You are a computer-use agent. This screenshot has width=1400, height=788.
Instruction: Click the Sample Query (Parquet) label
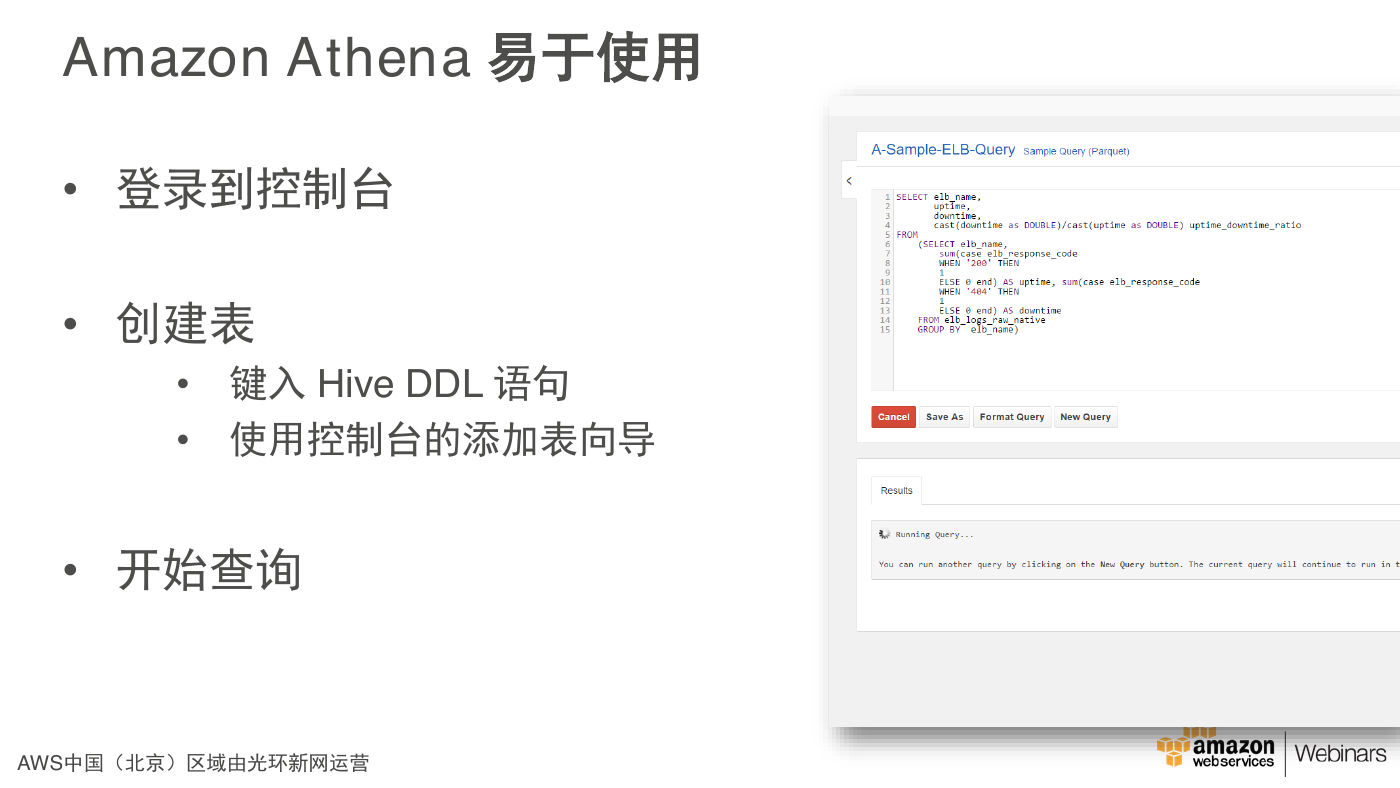pyautogui.click(x=1076, y=152)
